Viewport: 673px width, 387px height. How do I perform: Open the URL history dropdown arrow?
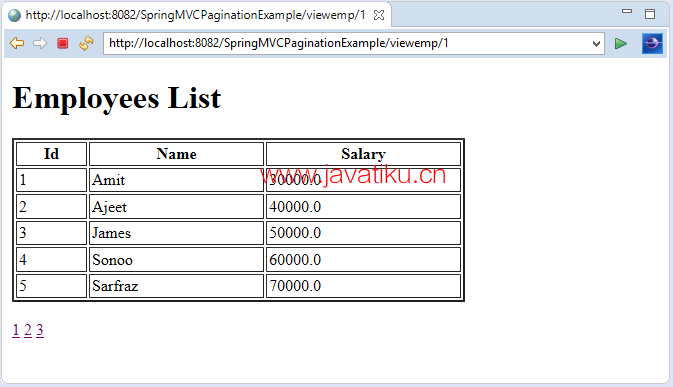tap(596, 43)
